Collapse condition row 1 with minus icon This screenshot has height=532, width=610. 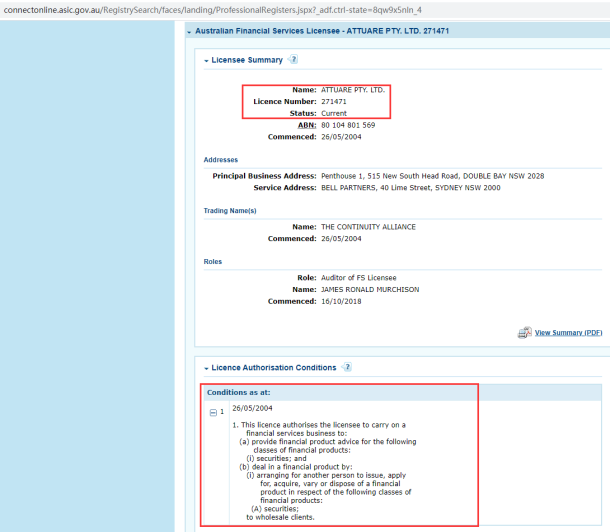pos(213,412)
